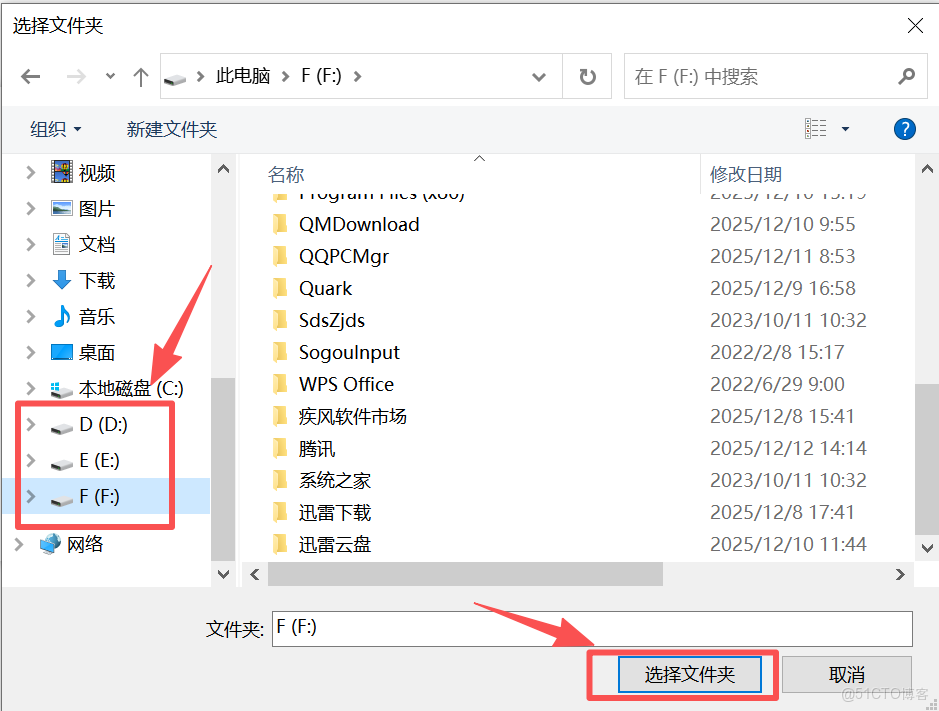
Task: Click the blue help question mark icon
Action: (904, 128)
